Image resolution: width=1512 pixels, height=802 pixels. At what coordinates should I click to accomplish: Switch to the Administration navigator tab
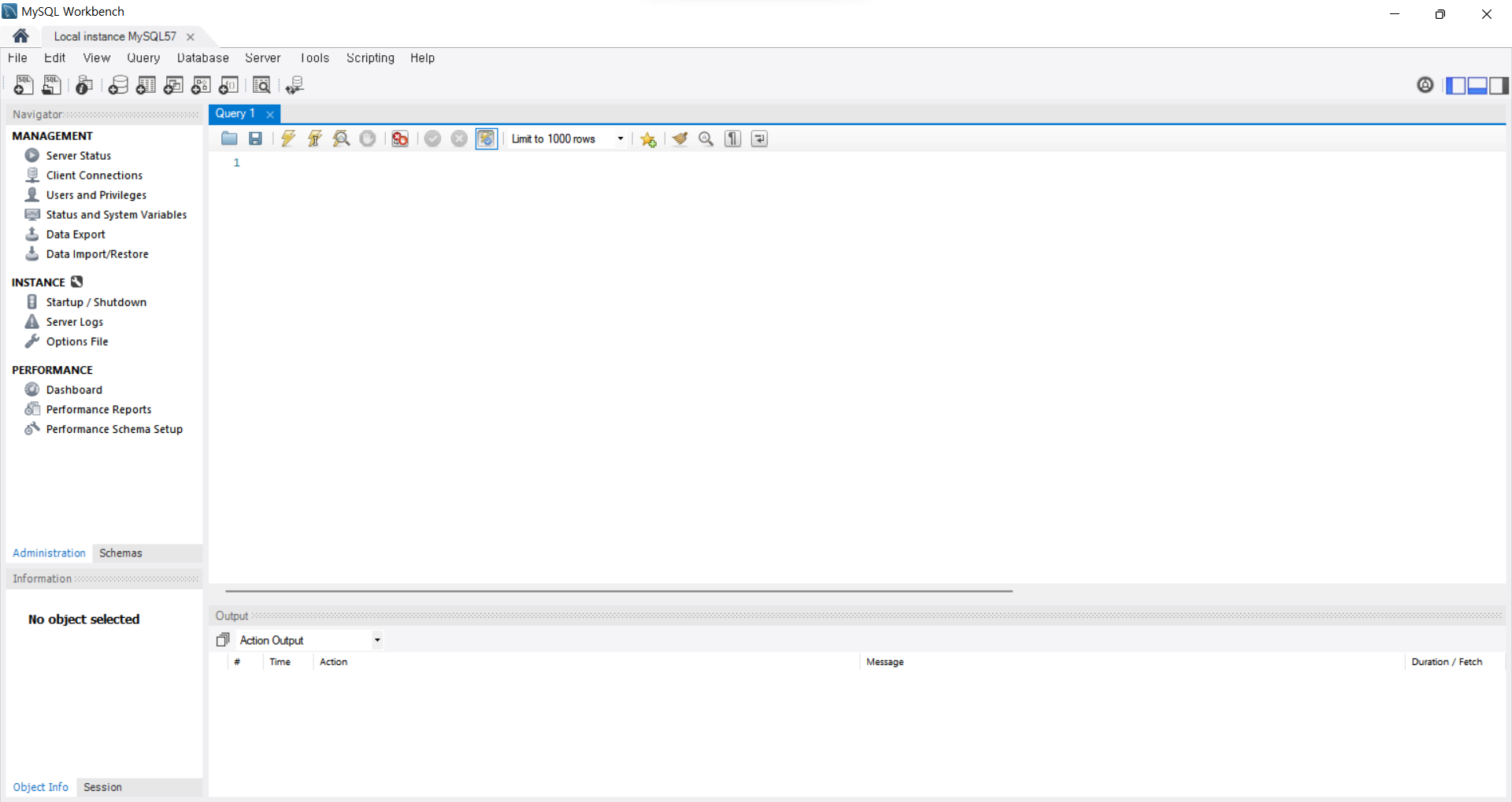point(49,553)
